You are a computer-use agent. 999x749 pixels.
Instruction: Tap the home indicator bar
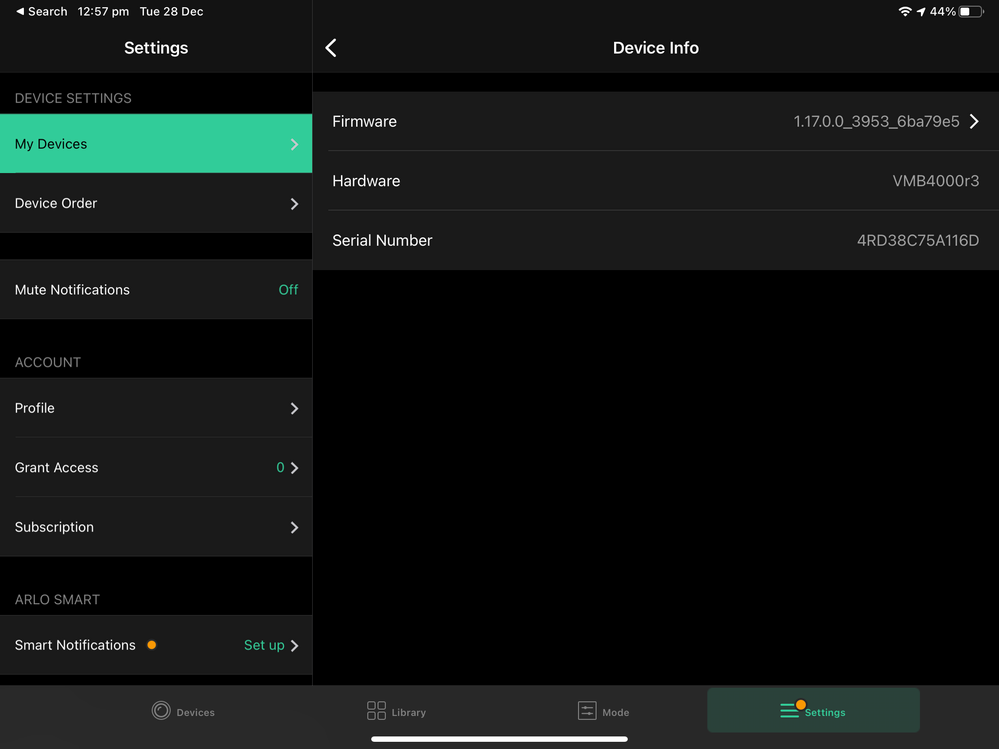pyautogui.click(x=500, y=739)
